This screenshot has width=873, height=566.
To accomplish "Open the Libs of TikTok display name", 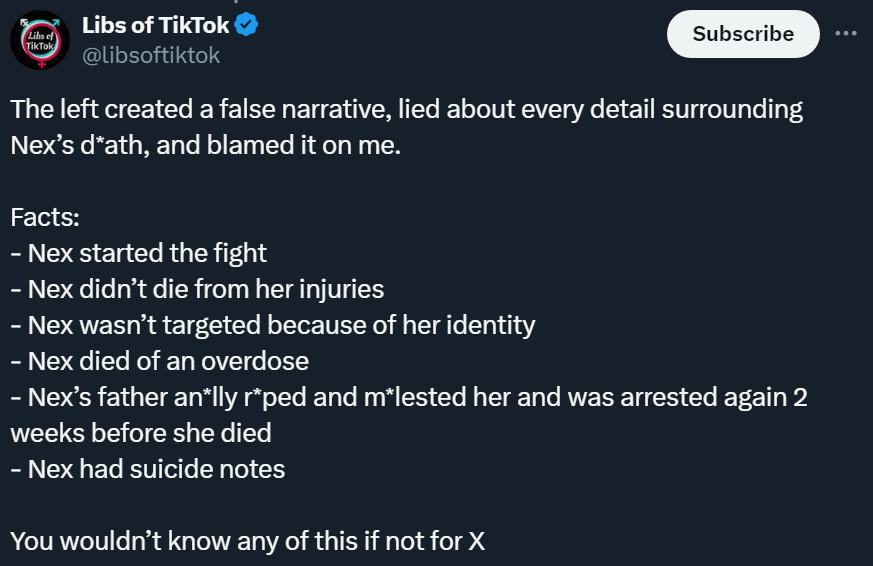I will click(155, 25).
